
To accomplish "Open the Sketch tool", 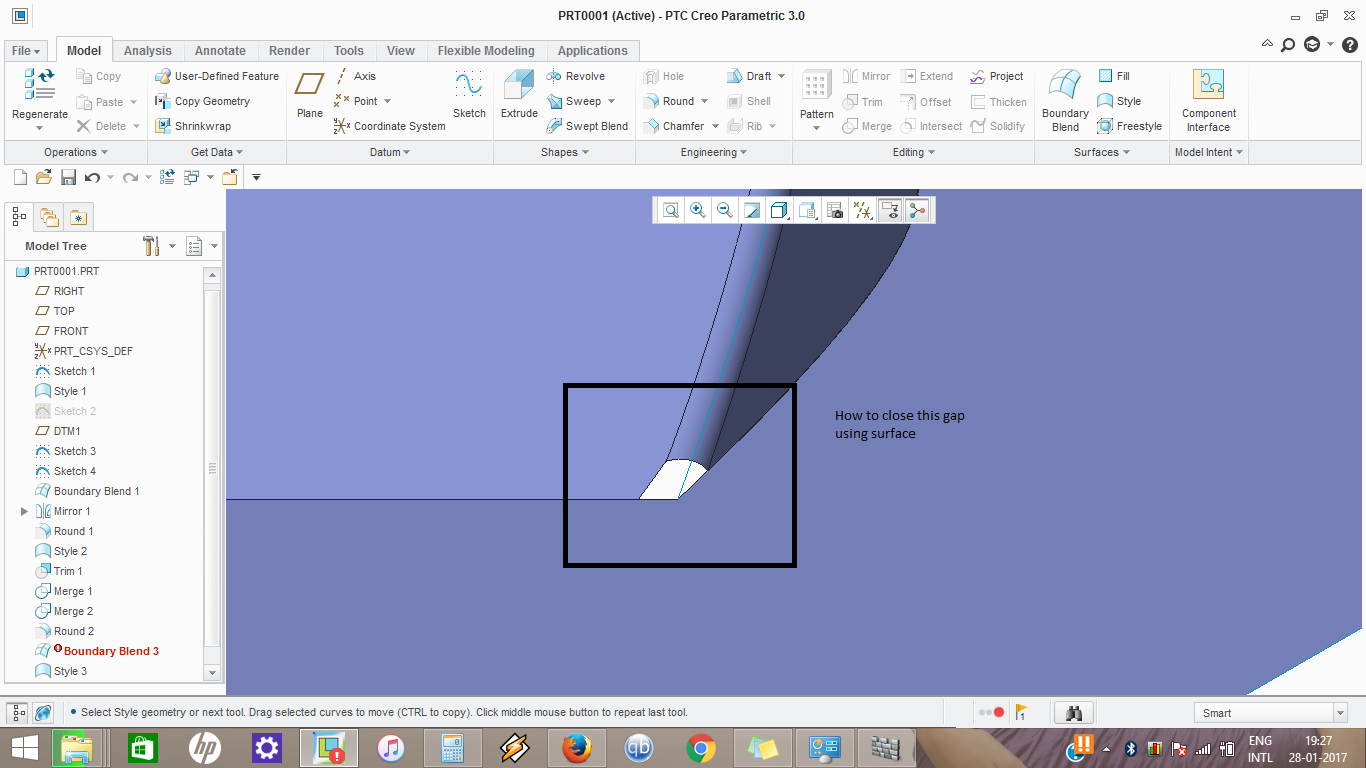I will (x=469, y=95).
